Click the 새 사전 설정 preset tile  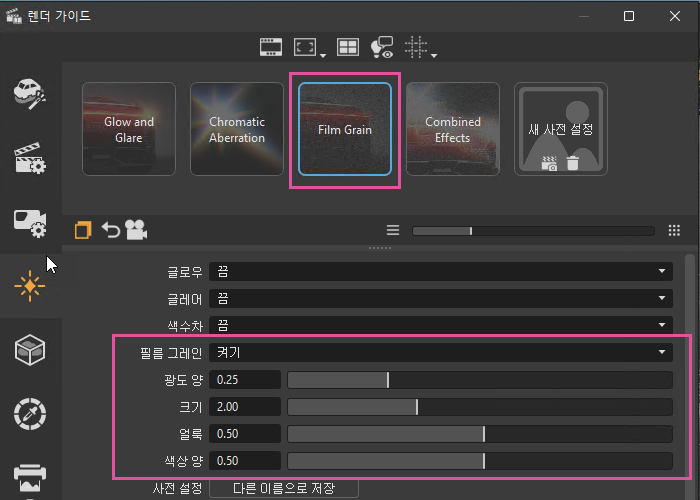coord(561,129)
